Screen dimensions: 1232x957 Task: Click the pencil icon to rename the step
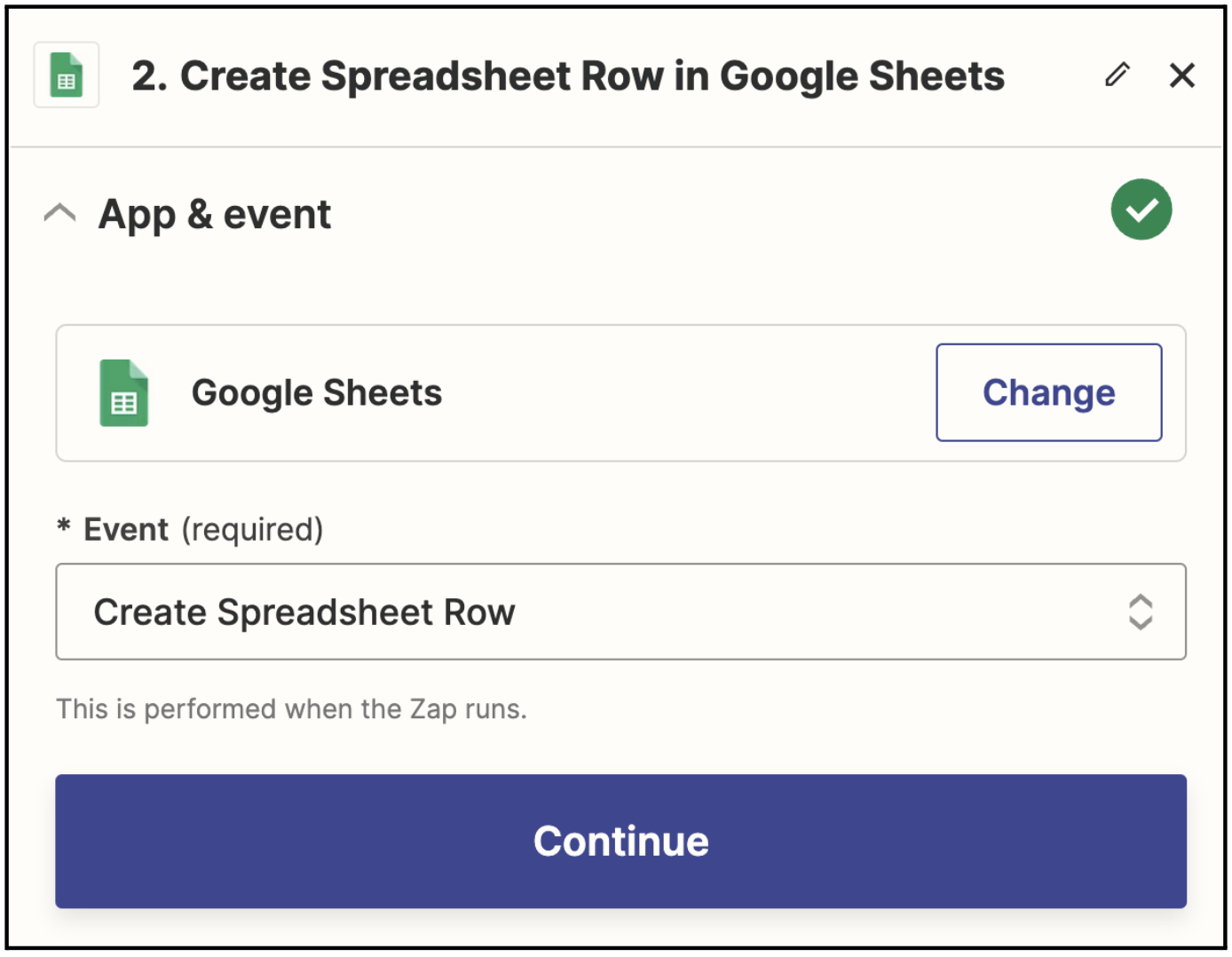pos(1117,75)
